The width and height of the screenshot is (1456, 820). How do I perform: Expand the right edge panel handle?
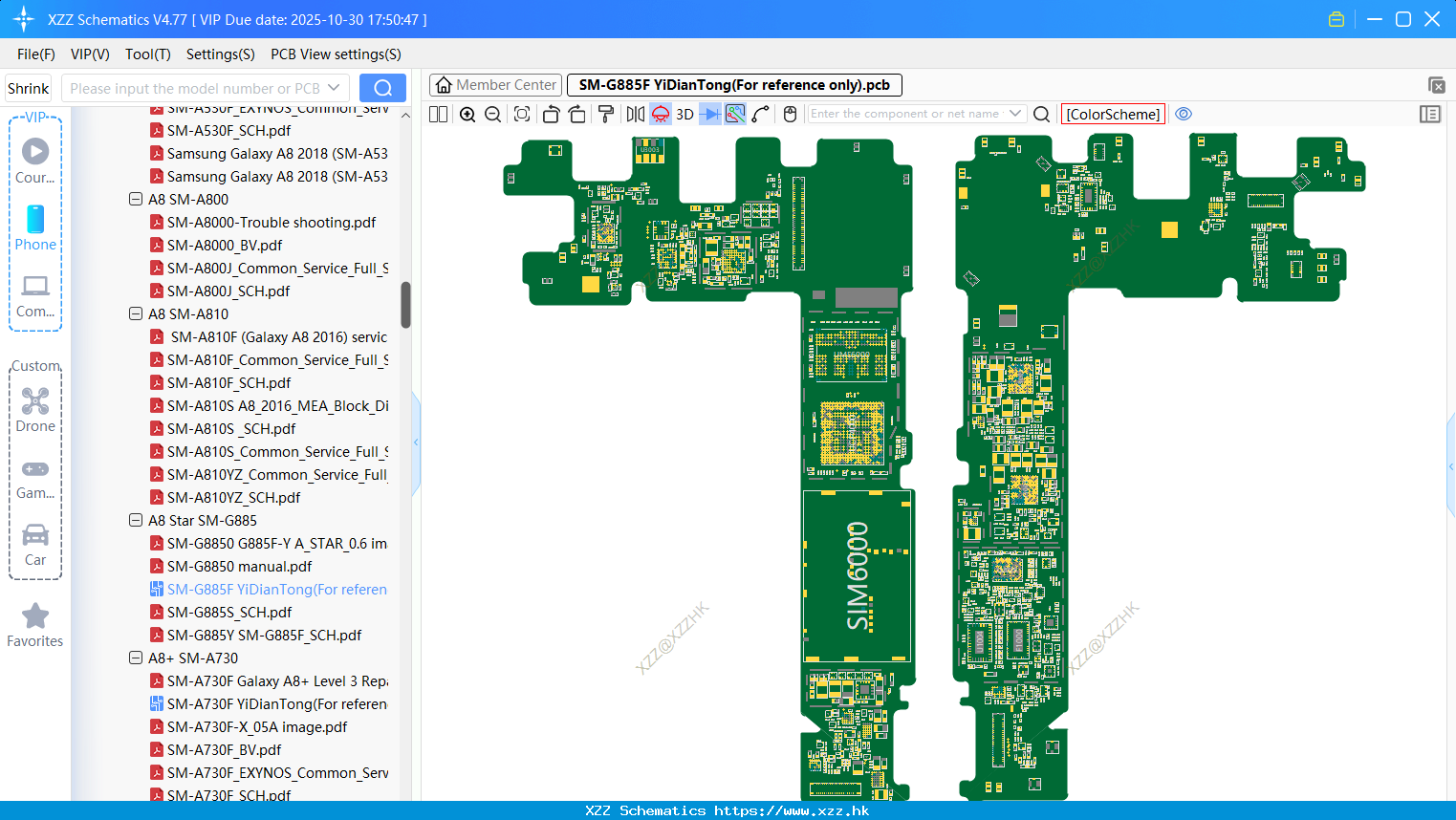coord(1451,467)
